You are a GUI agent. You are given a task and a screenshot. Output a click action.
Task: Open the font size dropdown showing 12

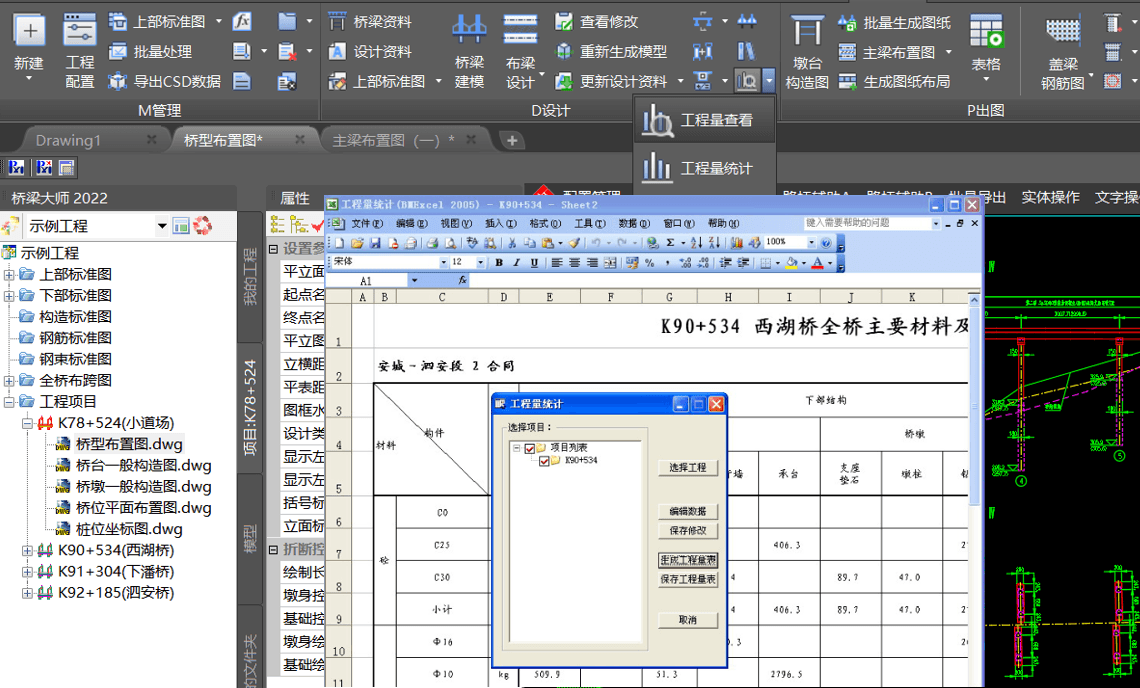(x=484, y=263)
